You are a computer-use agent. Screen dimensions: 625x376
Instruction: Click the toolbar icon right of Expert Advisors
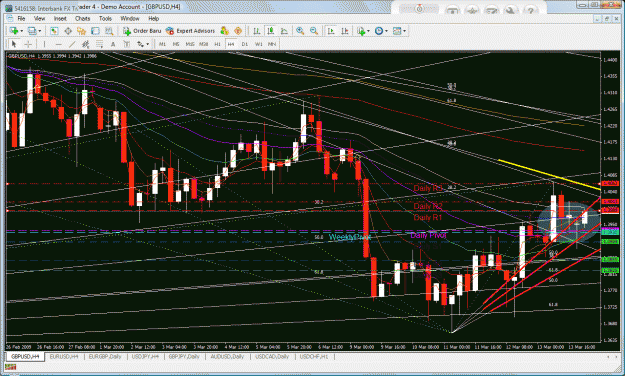tap(224, 31)
